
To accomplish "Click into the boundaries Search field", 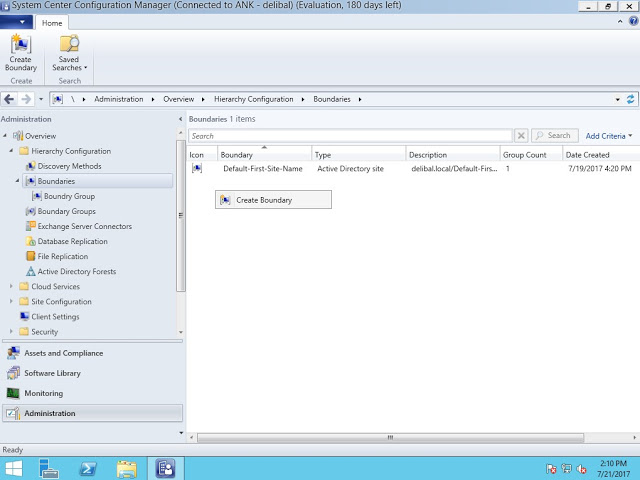I will click(x=350, y=136).
